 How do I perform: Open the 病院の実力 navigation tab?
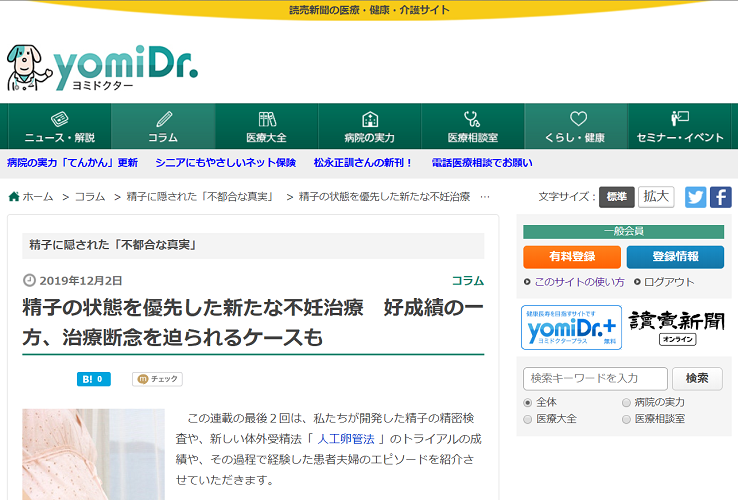point(369,127)
